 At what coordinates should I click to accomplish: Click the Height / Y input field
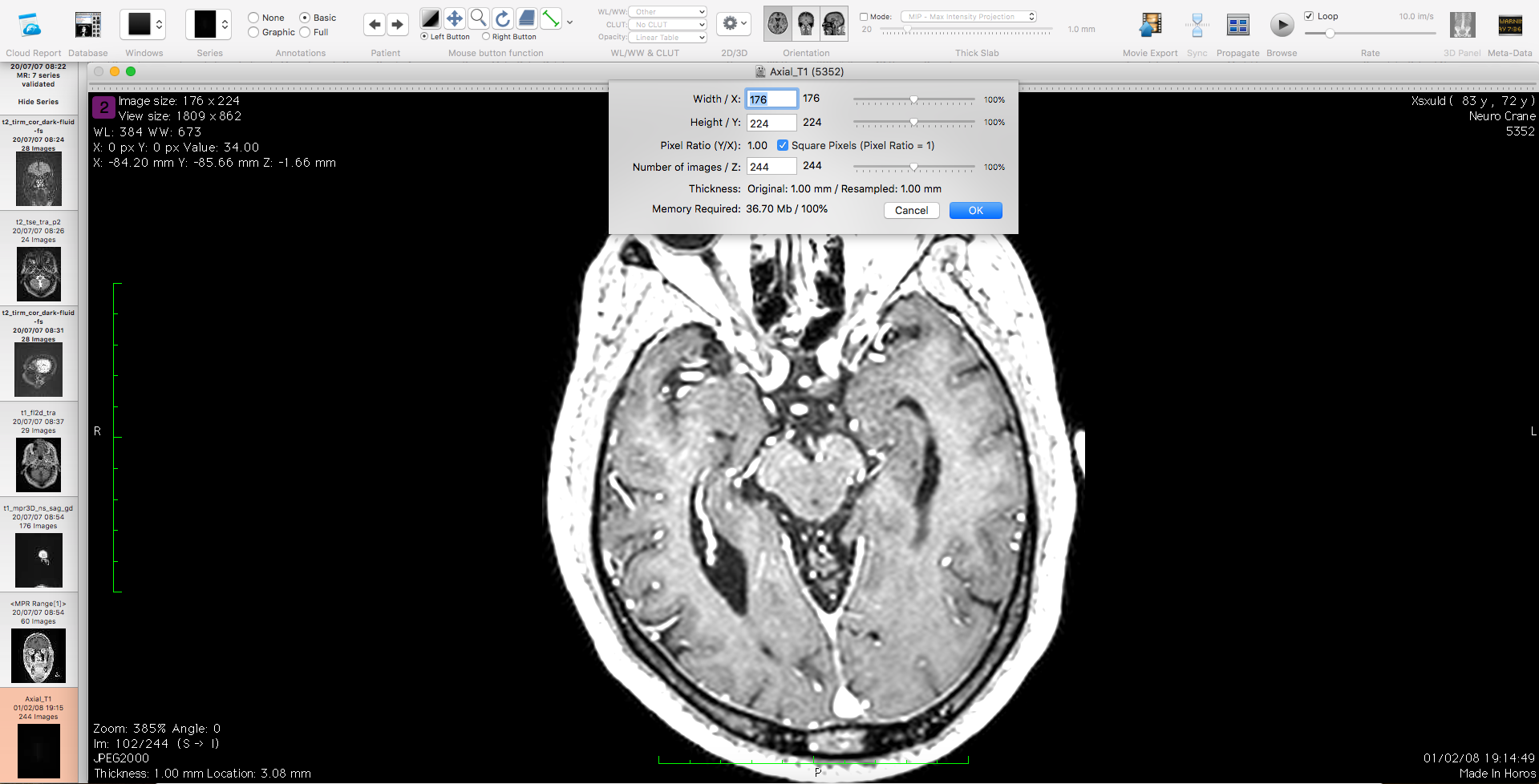click(772, 123)
